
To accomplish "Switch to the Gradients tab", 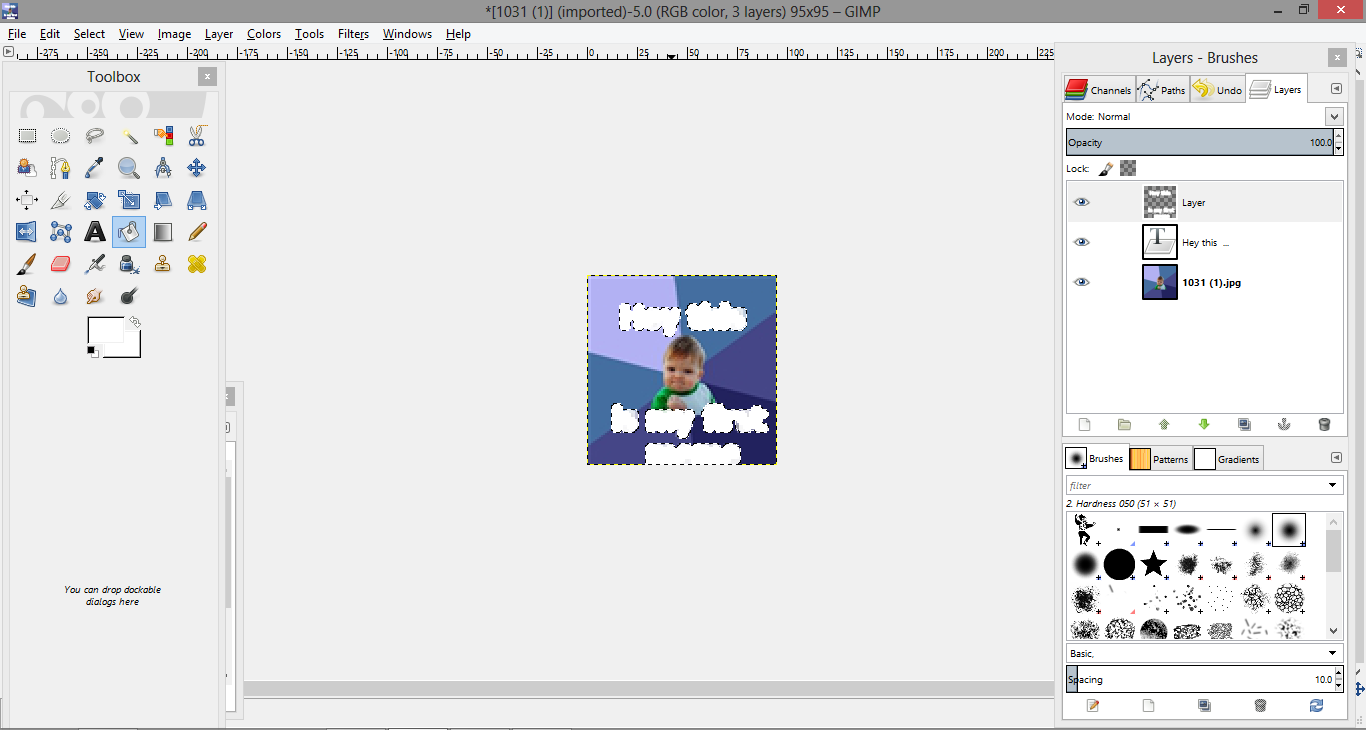I will coord(1228,459).
